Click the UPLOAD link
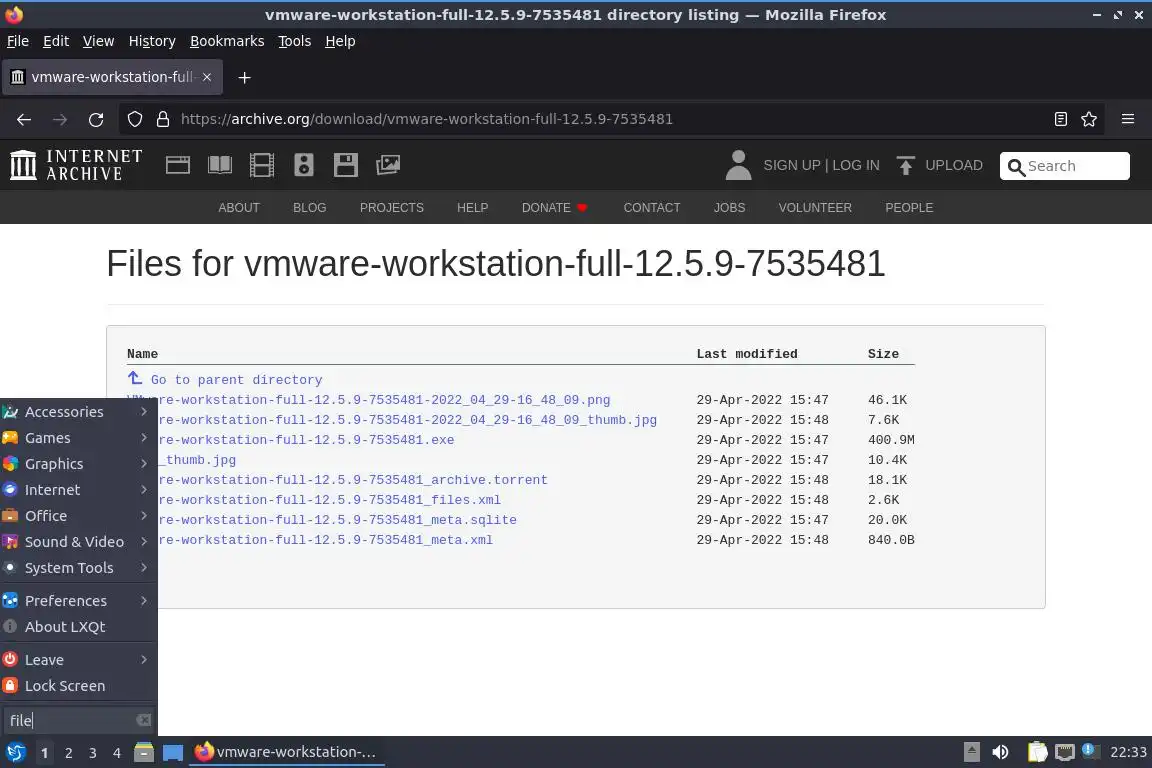 click(954, 165)
